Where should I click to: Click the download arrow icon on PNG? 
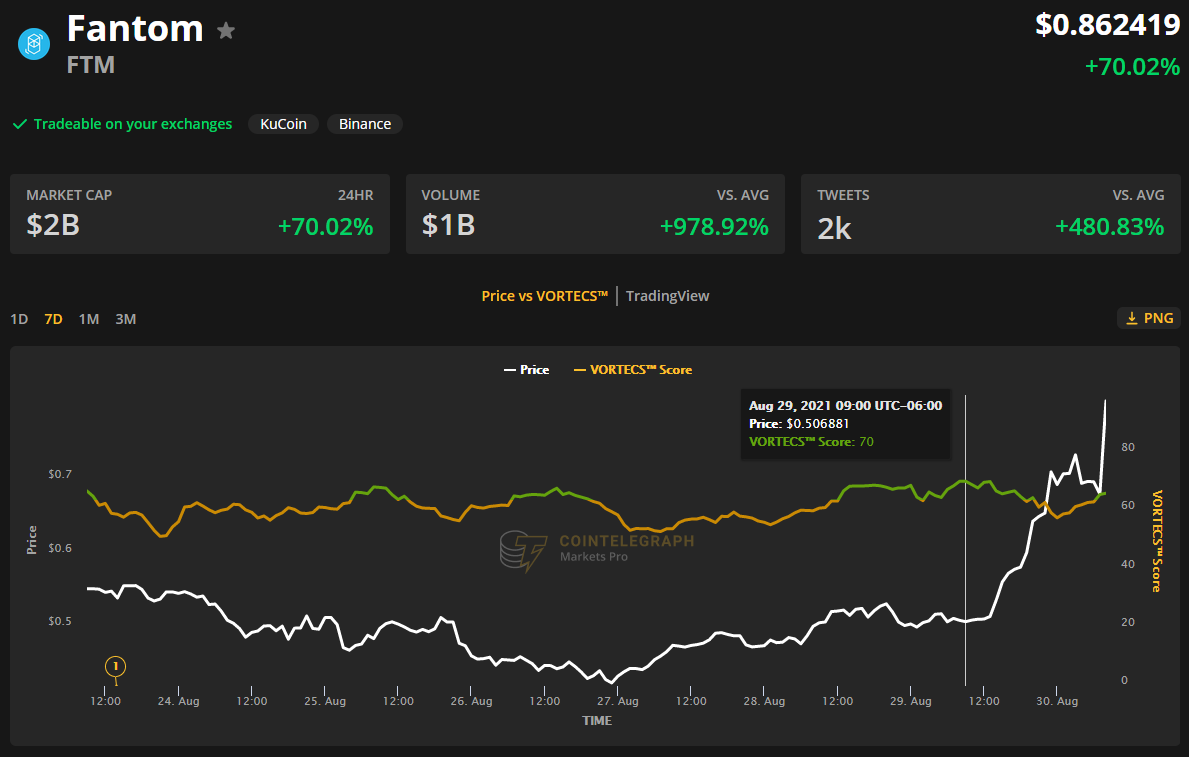pyautogui.click(x=1131, y=319)
